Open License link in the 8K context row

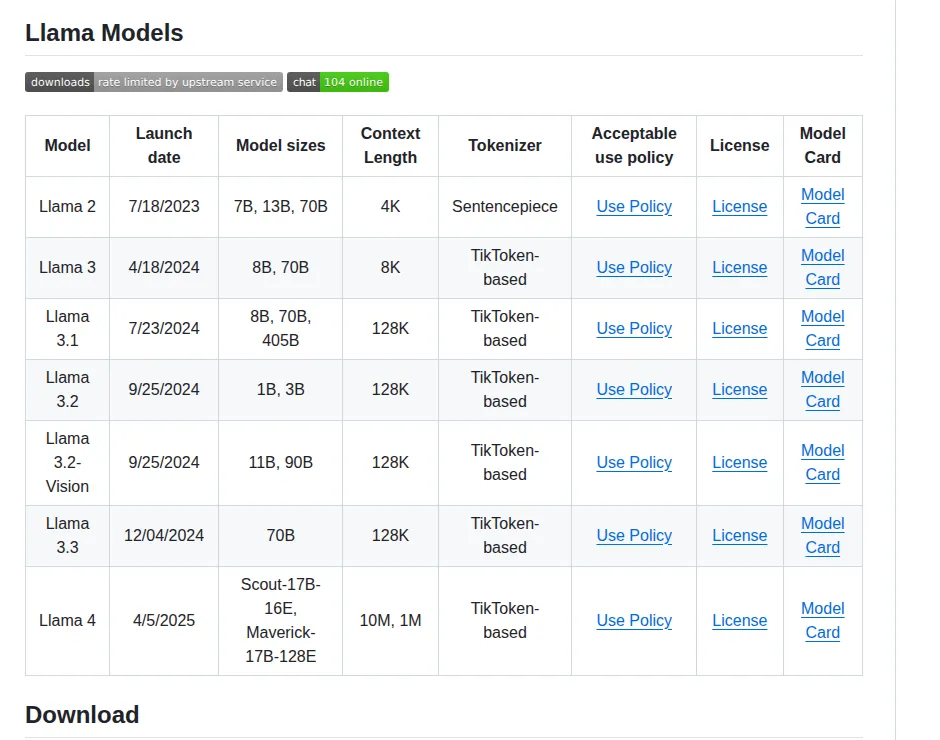(x=739, y=267)
